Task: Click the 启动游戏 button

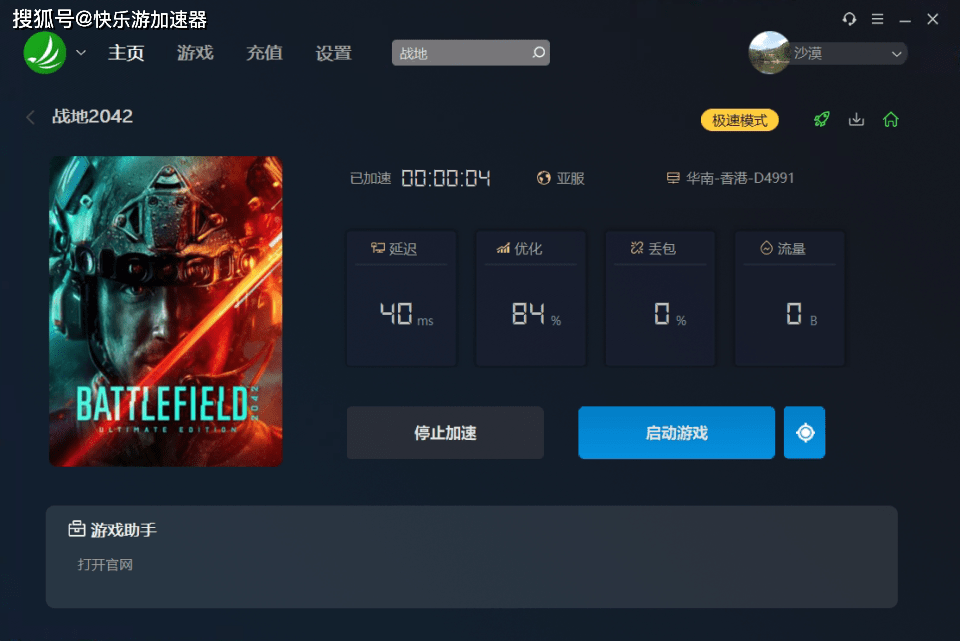Action: click(x=677, y=433)
